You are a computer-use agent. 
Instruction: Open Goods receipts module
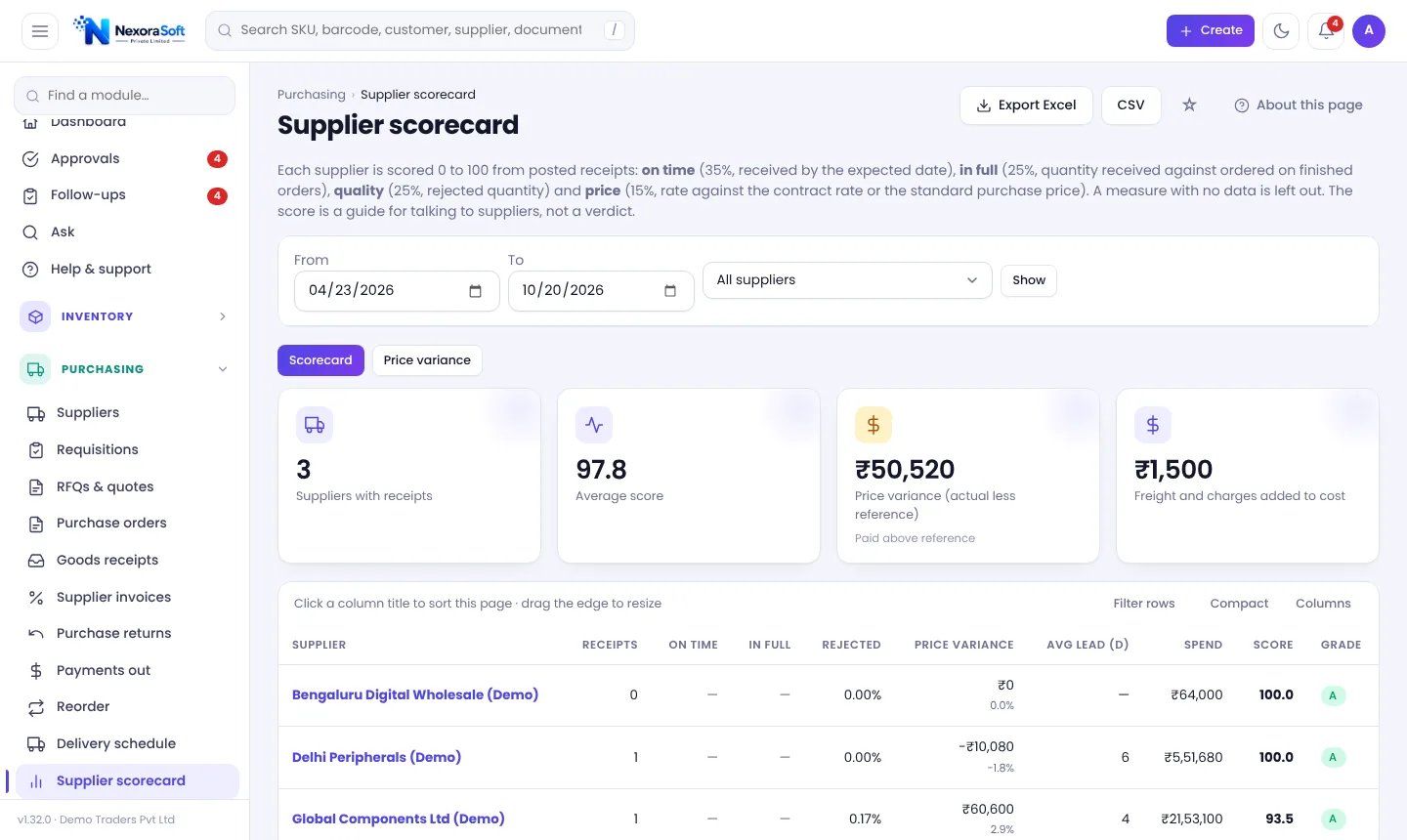(x=127, y=561)
